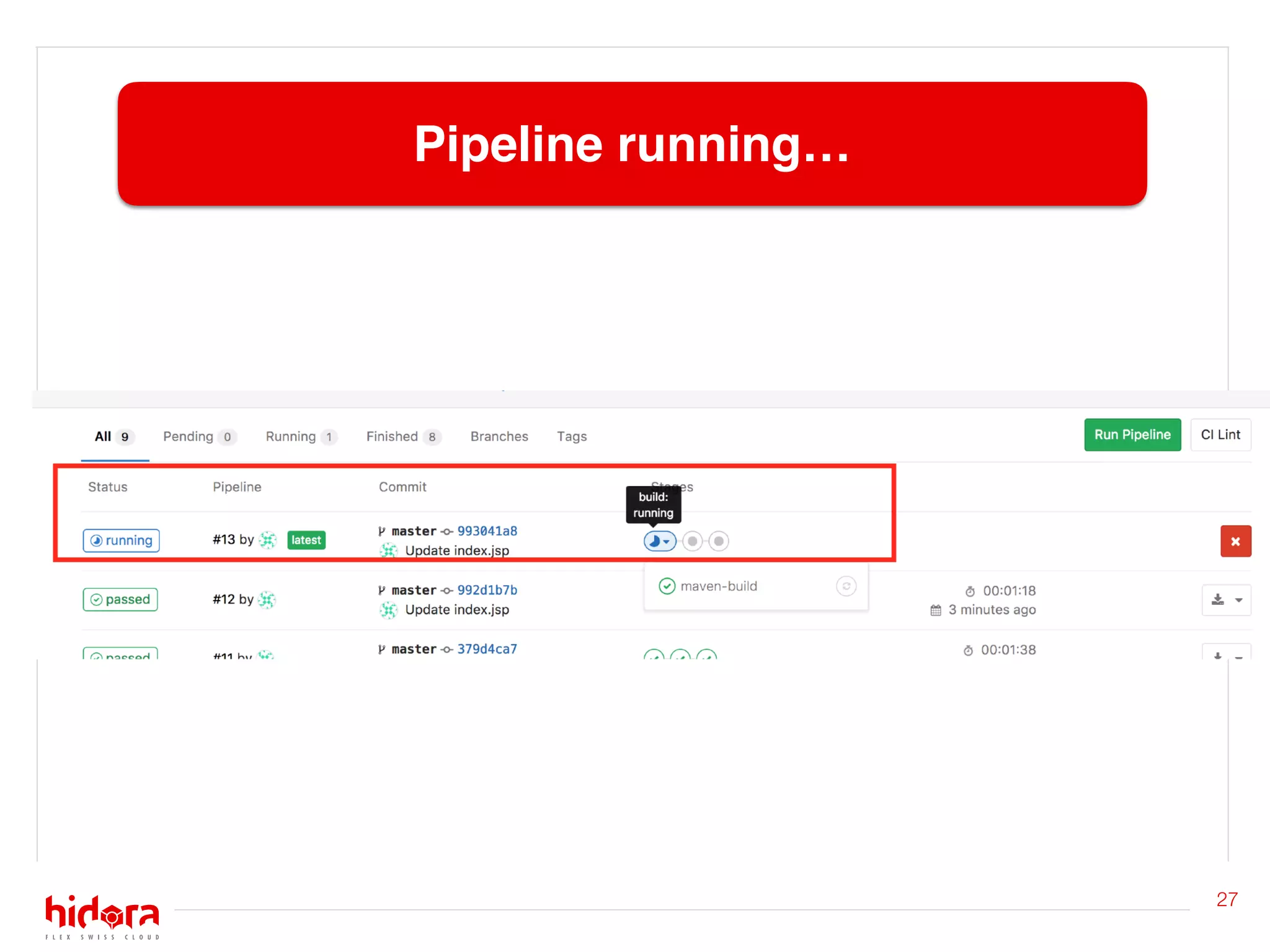Click the stopwatch icon beside 00:01:38
1270x952 pixels.
(968, 650)
